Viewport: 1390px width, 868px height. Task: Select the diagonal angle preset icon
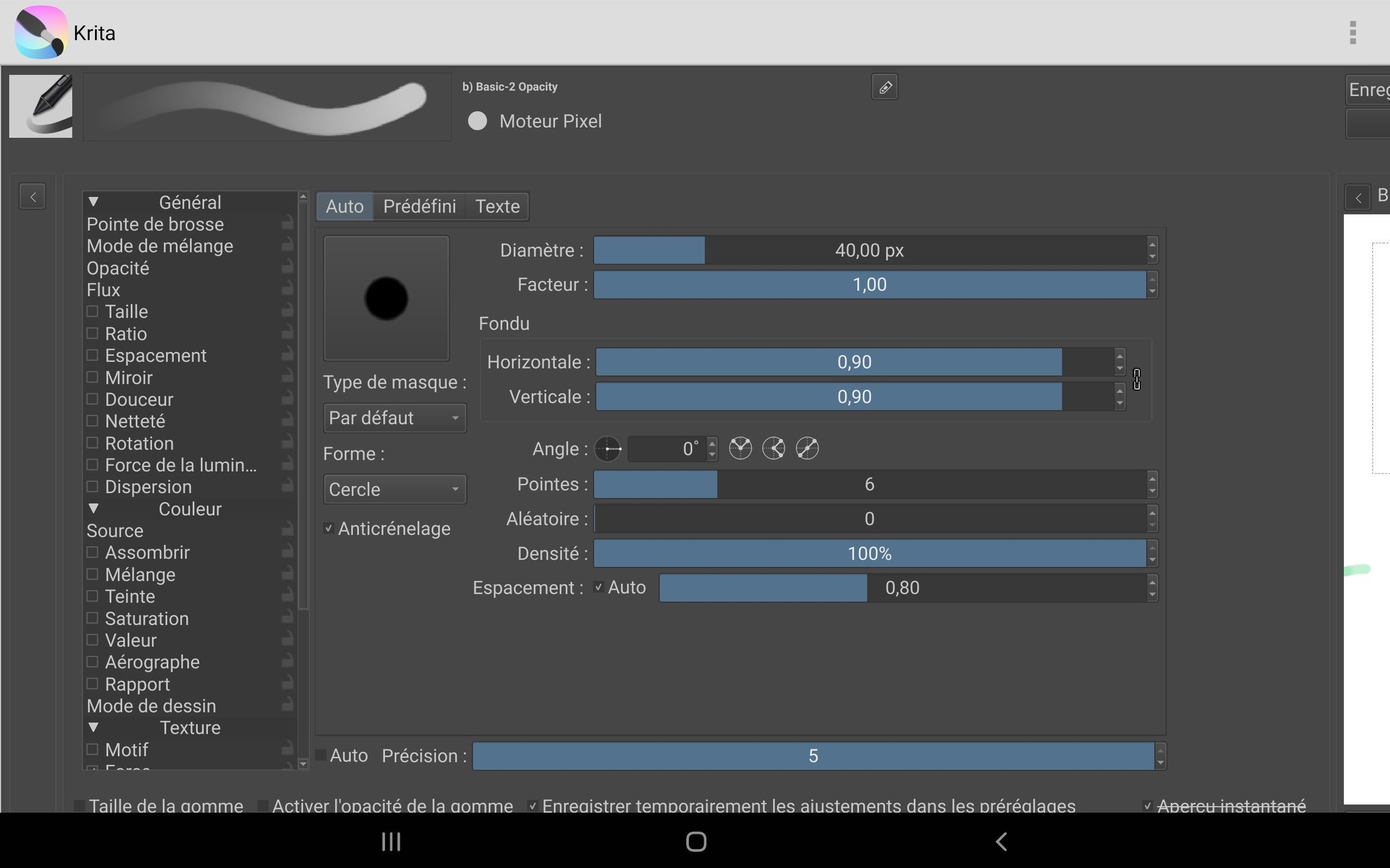pyautogui.click(x=807, y=448)
